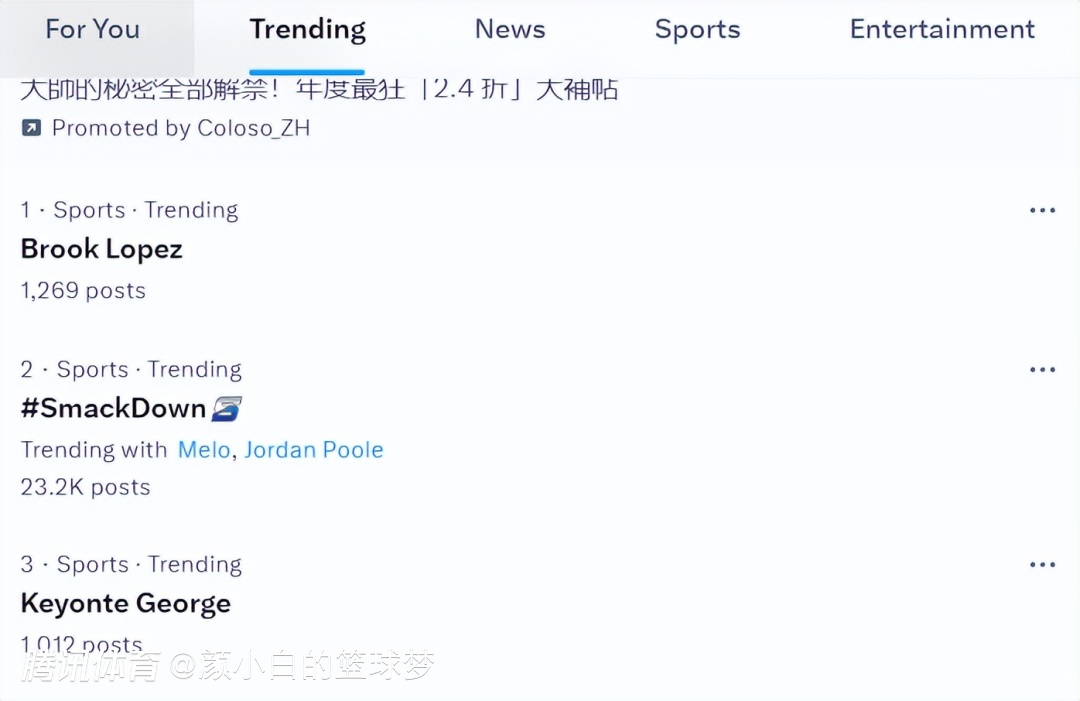Open more options for #SmackDown trend

click(x=1042, y=370)
